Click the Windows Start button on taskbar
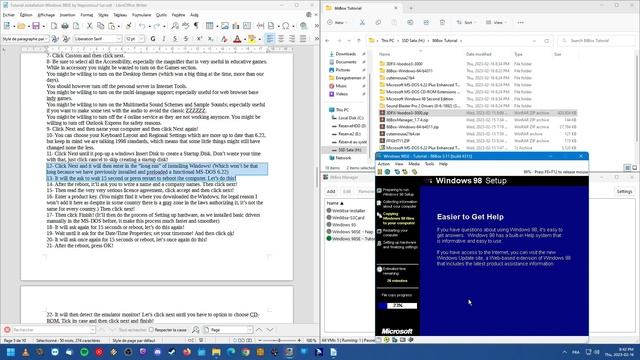The width and height of the screenshot is (640, 360). coord(11,352)
